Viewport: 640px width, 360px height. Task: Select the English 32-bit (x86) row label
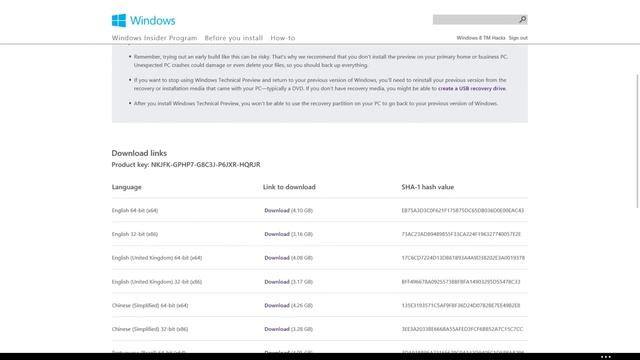(135, 234)
